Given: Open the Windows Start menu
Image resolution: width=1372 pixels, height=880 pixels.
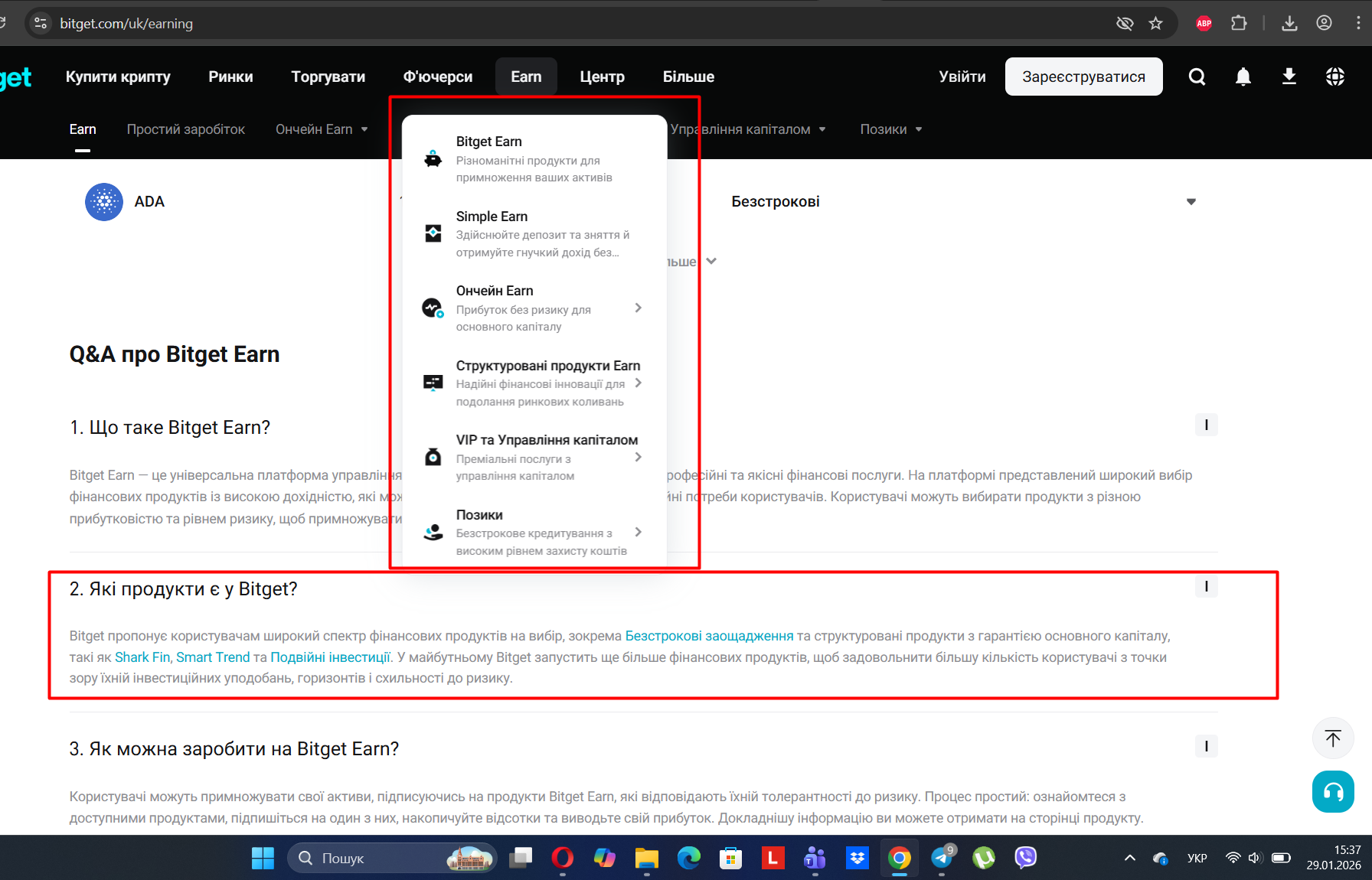Looking at the screenshot, I should (x=263, y=858).
